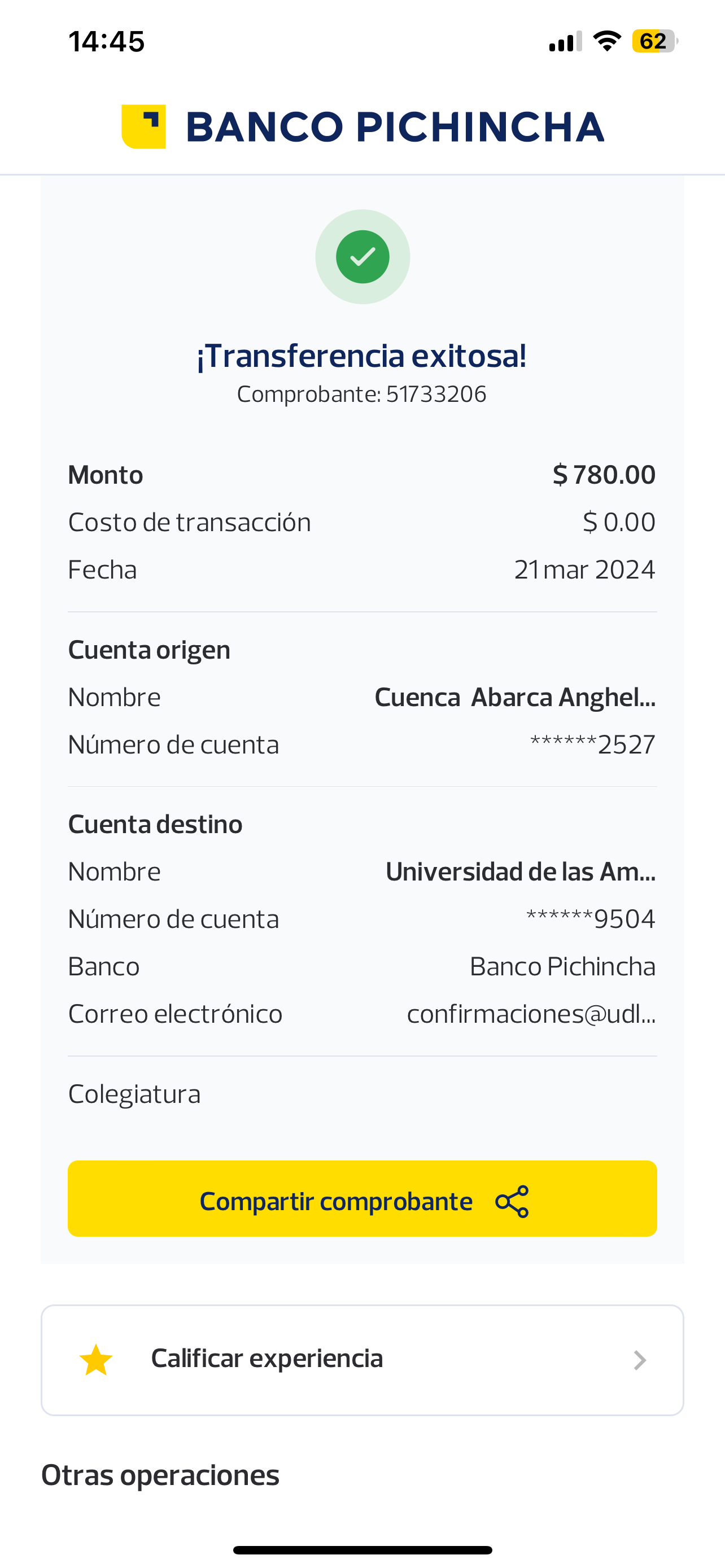Open the chevron next to Calificar experiencia
The width and height of the screenshot is (725, 1568).
coord(639,1360)
